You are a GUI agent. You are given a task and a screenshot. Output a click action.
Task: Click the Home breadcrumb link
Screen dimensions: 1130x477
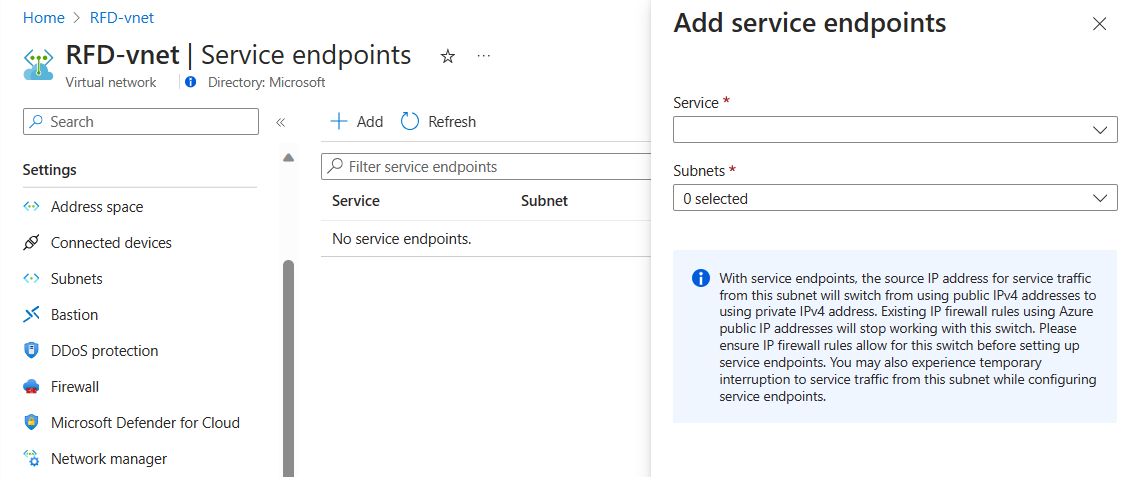[43, 18]
